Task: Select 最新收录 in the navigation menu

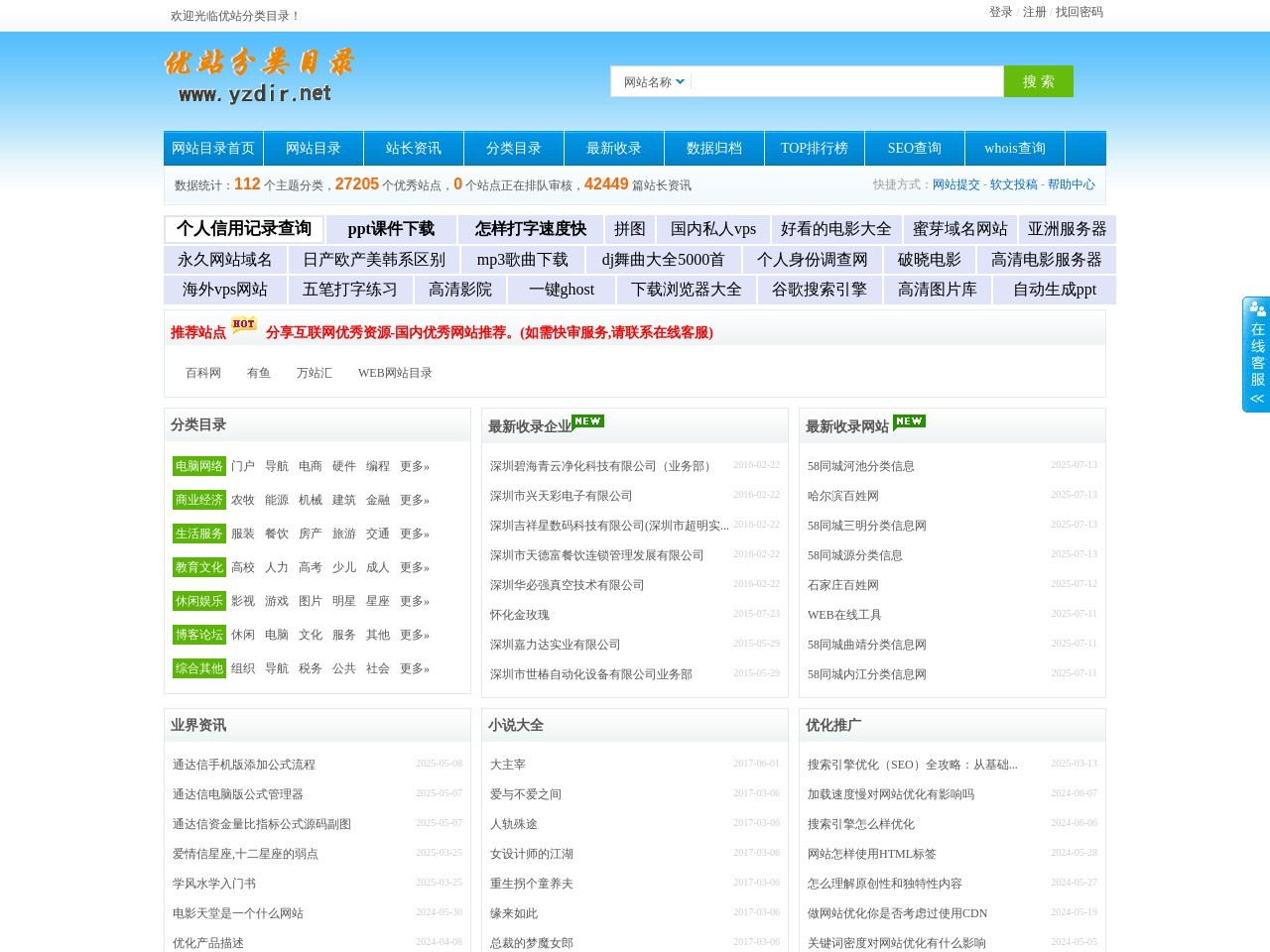Action: point(613,148)
